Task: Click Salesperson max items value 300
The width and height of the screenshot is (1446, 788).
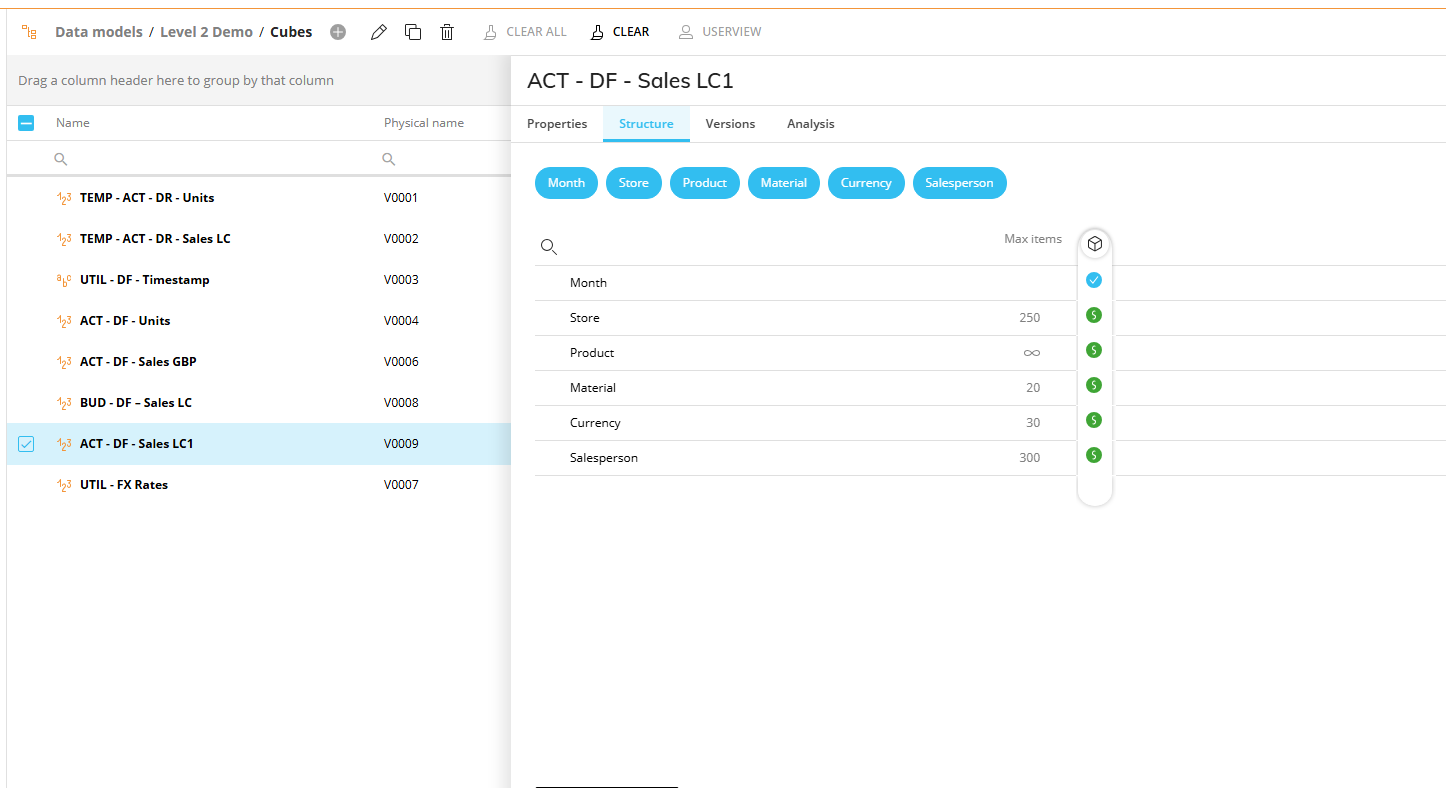Action: (x=1029, y=458)
